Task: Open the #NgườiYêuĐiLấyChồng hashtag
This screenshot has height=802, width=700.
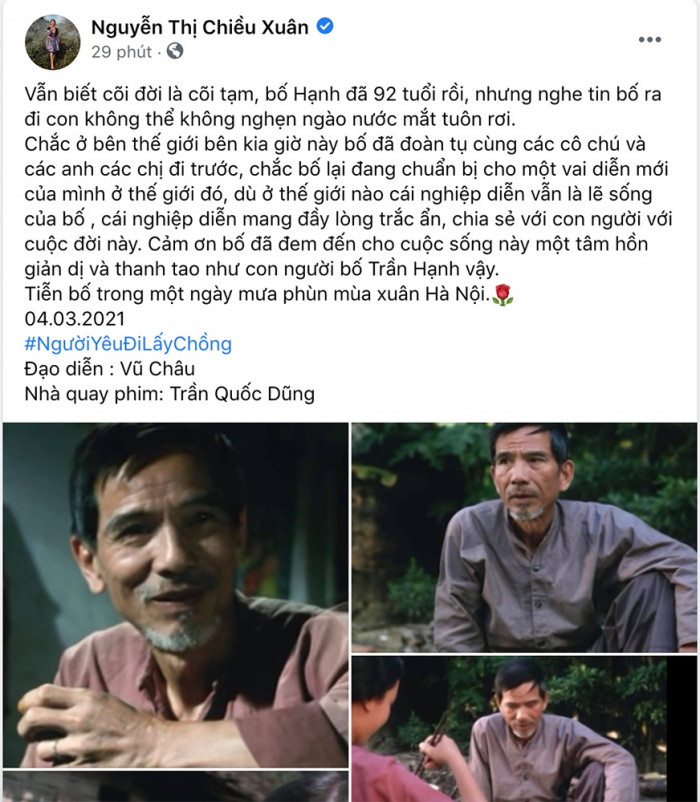Action: click(x=128, y=344)
